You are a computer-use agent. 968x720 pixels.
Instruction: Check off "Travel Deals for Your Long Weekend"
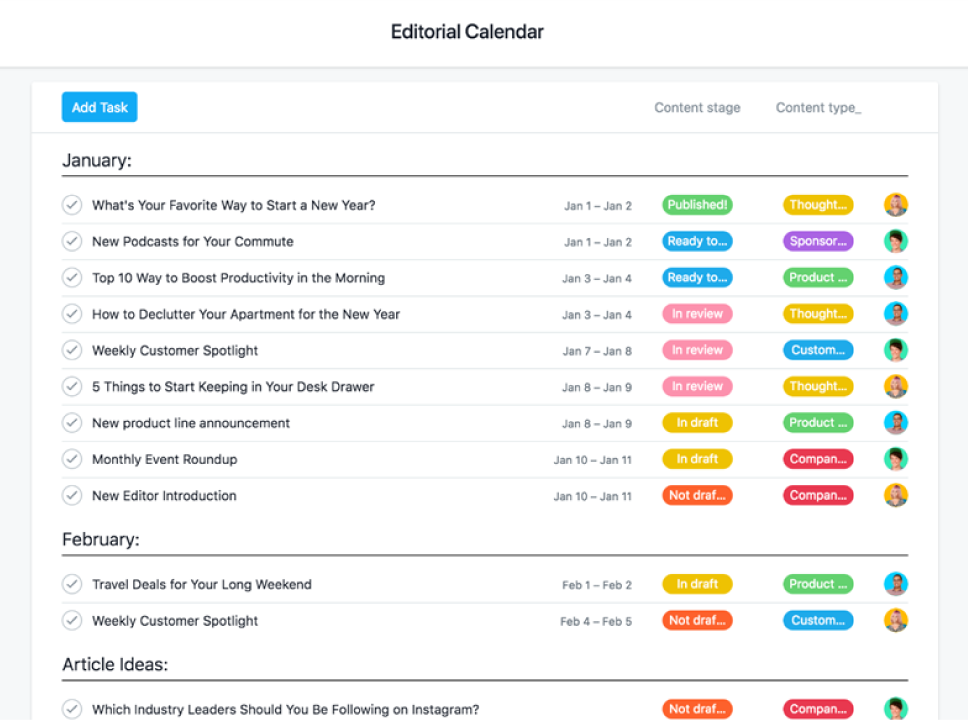72,584
